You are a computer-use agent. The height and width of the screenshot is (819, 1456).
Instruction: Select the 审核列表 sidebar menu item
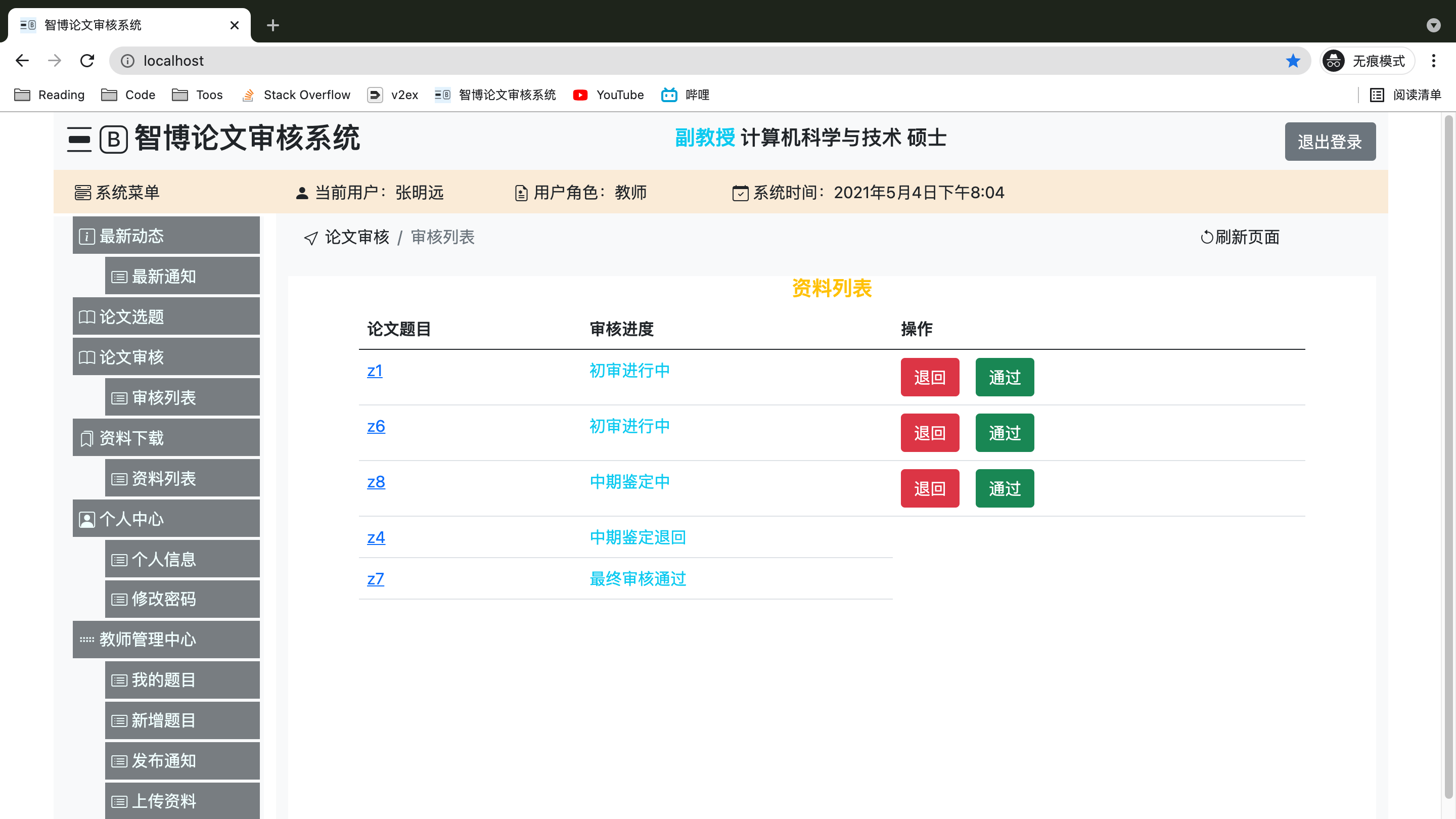point(182,398)
